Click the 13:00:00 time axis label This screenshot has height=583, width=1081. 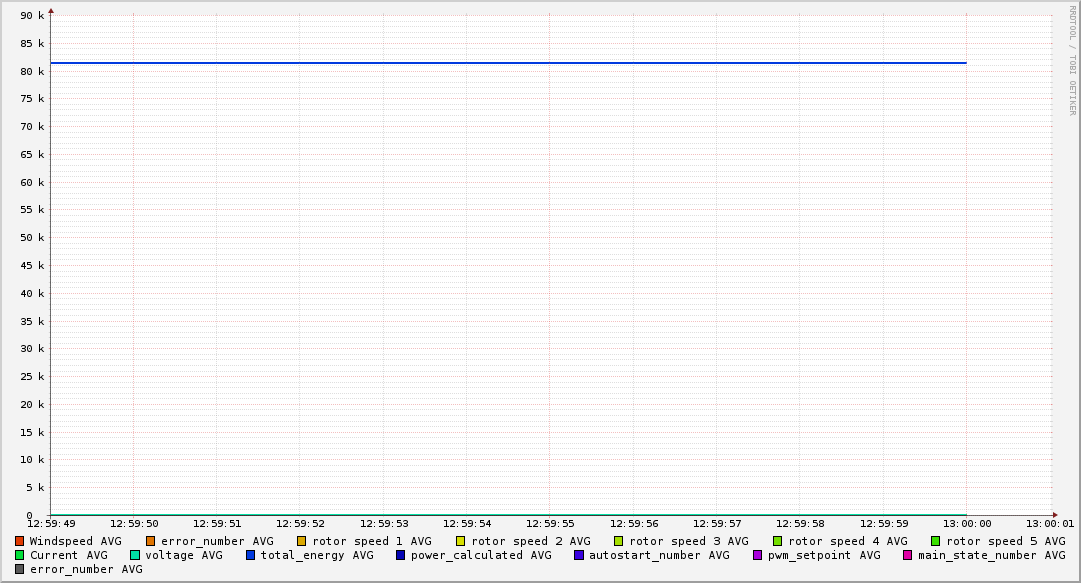tap(966, 523)
